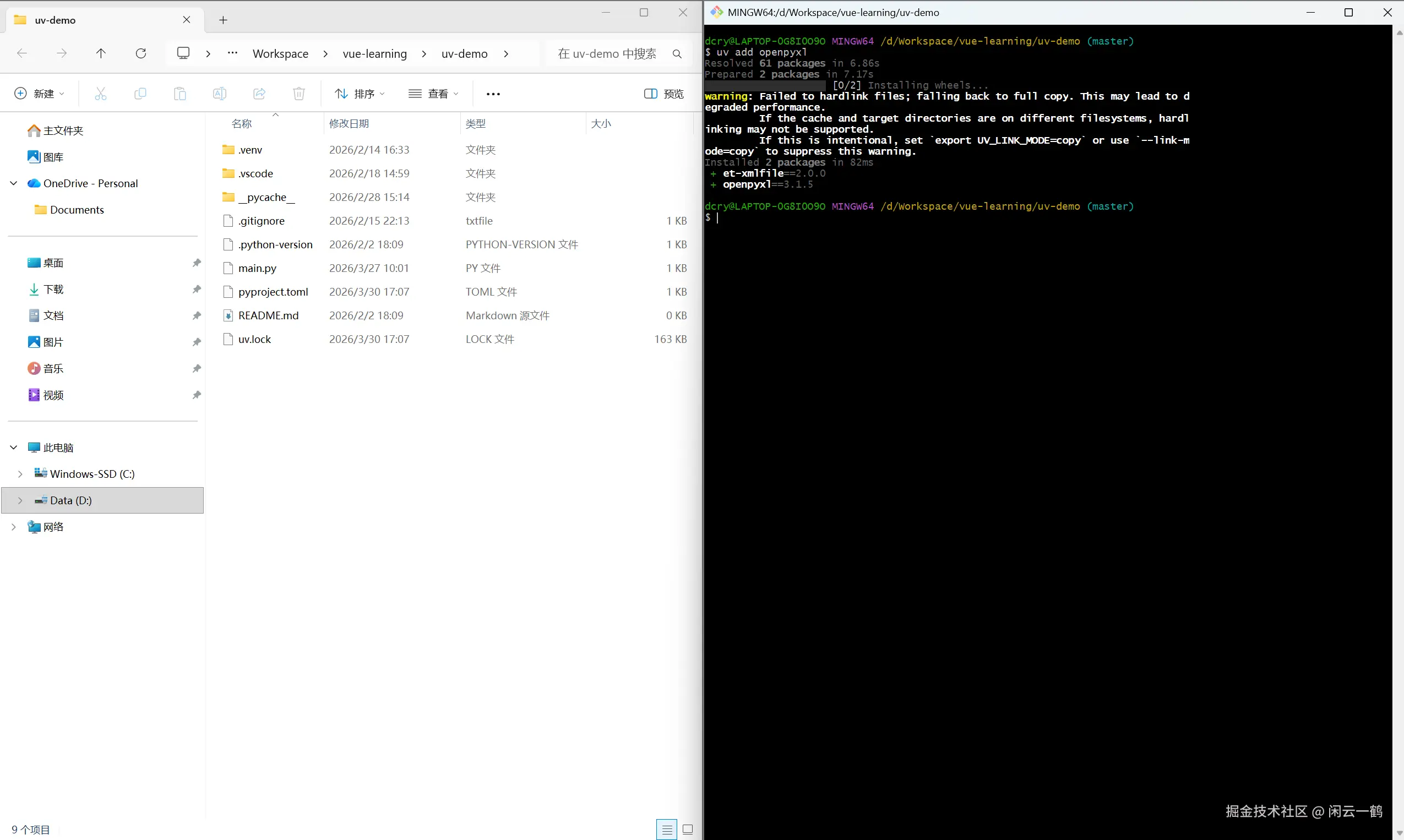Click the Delete trash icon
The width and height of the screenshot is (1404, 840).
pos(299,94)
